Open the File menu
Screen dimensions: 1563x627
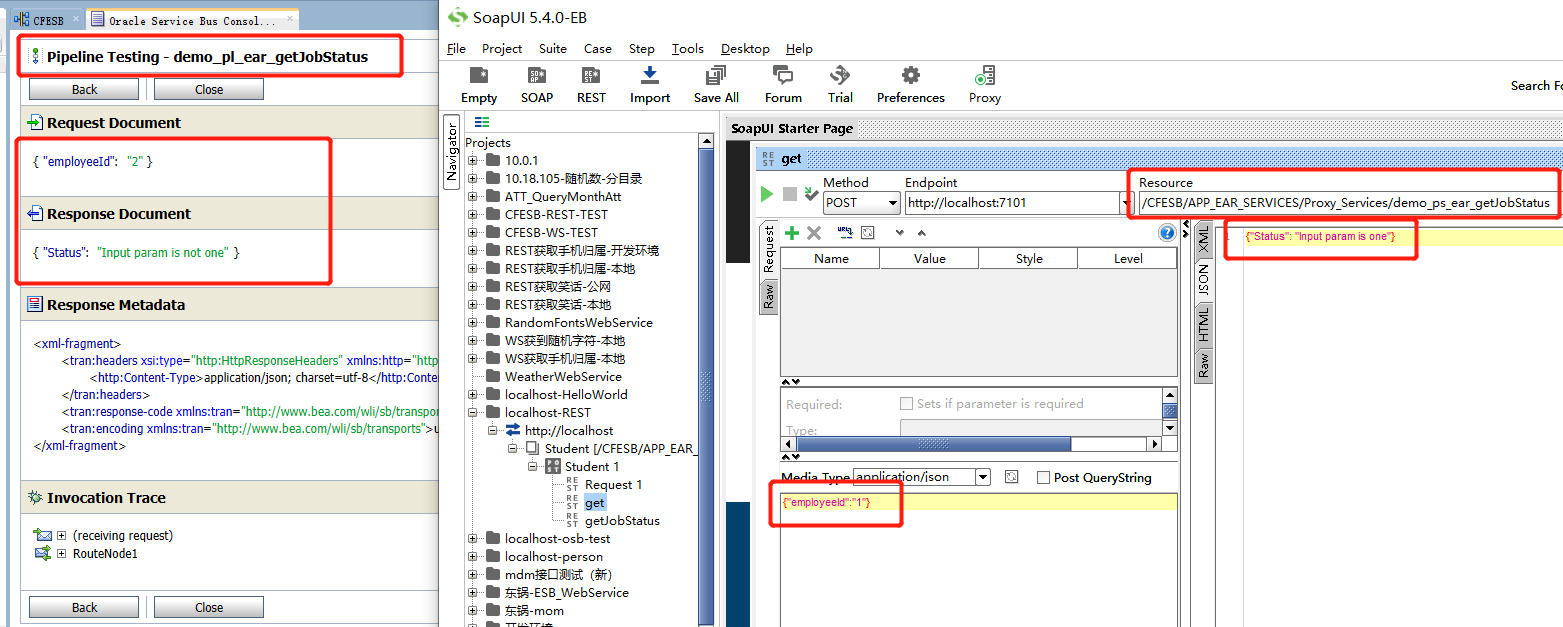(x=456, y=49)
